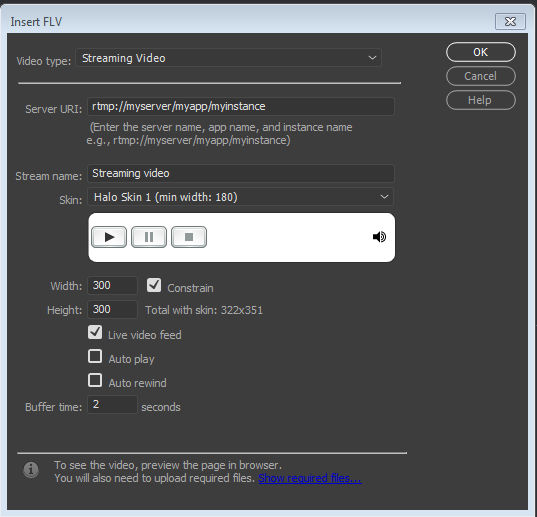Click the Buffer time field
Screen dimensions: 537x517
coord(112,404)
